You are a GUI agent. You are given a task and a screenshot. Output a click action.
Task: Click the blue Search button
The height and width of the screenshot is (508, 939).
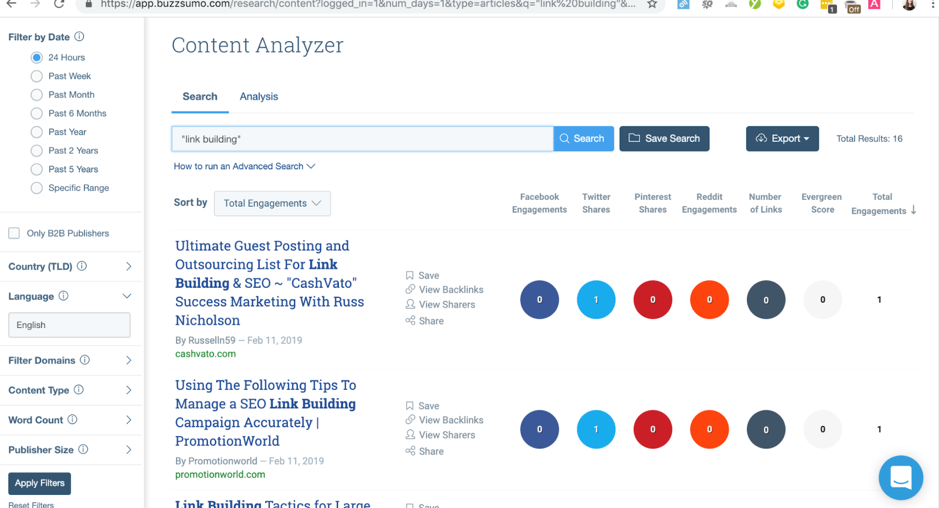click(583, 138)
